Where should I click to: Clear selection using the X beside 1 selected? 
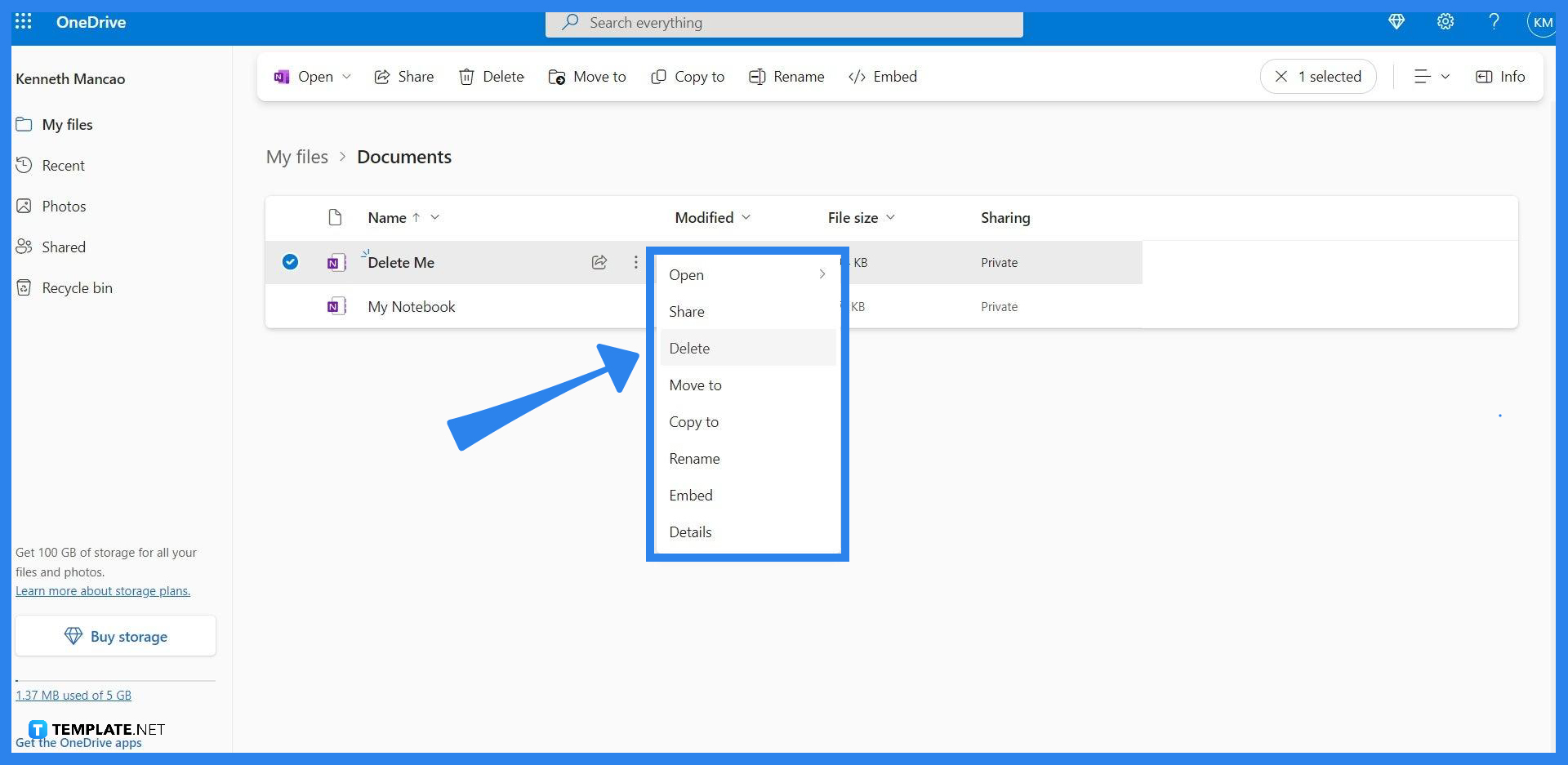coord(1281,76)
